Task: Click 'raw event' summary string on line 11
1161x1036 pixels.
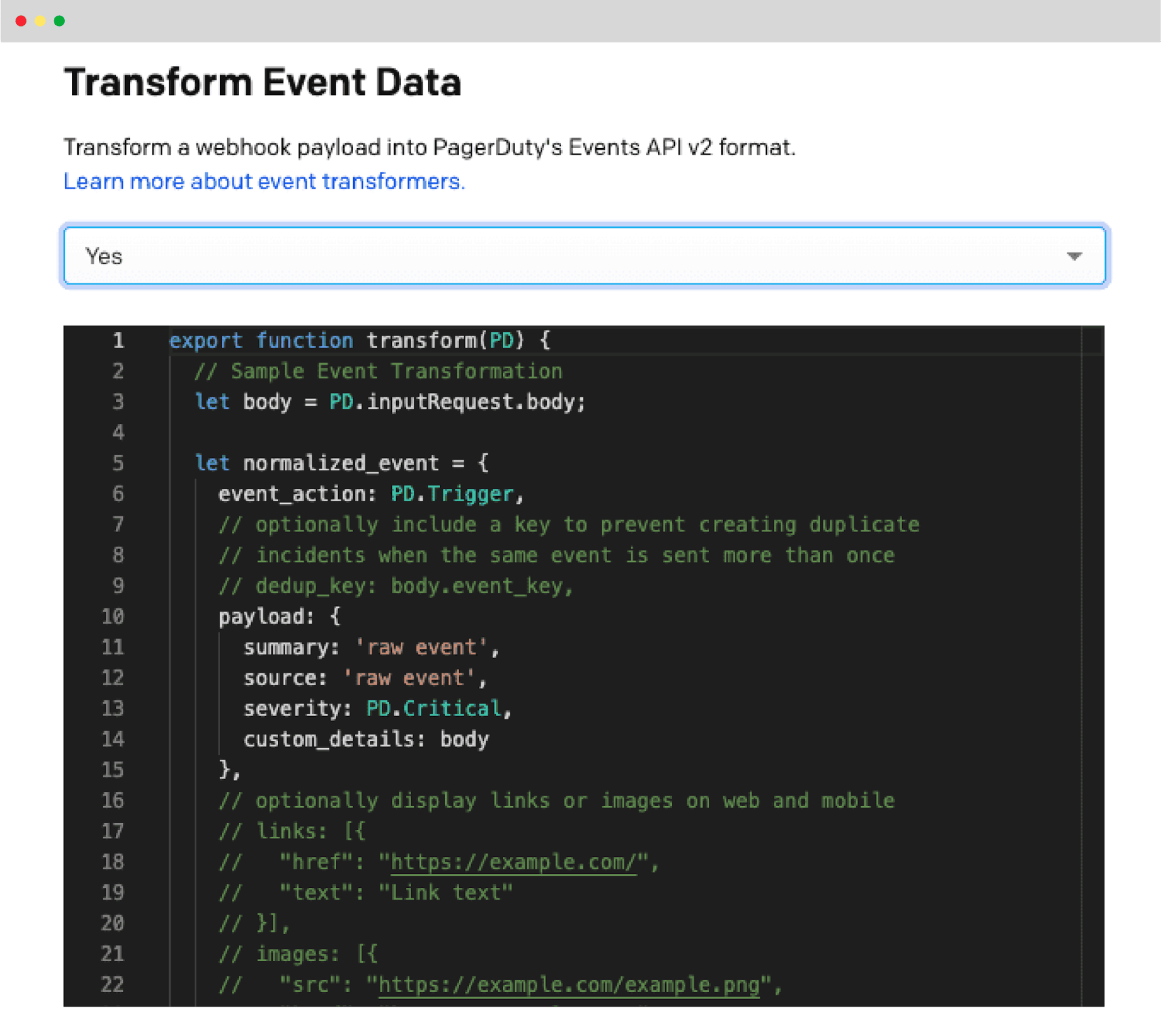Action: pos(421,647)
